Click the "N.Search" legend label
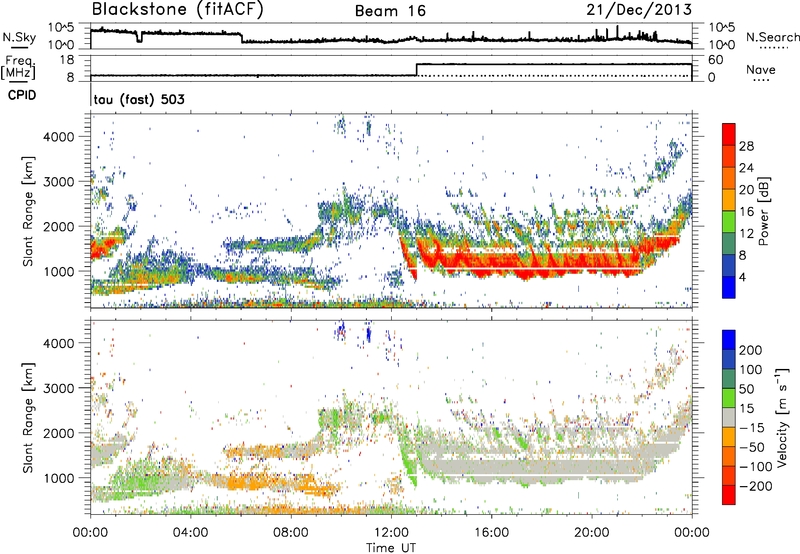 click(772, 37)
